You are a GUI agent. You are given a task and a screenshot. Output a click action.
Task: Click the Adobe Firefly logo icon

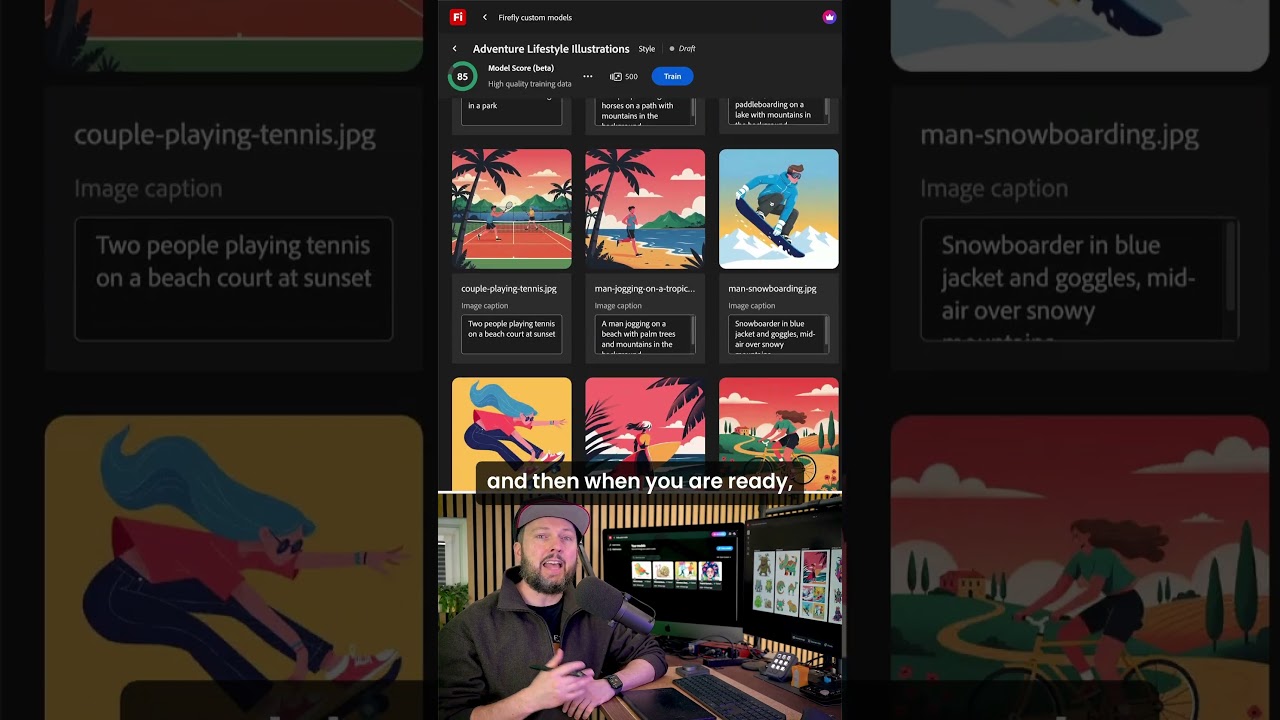tap(457, 17)
